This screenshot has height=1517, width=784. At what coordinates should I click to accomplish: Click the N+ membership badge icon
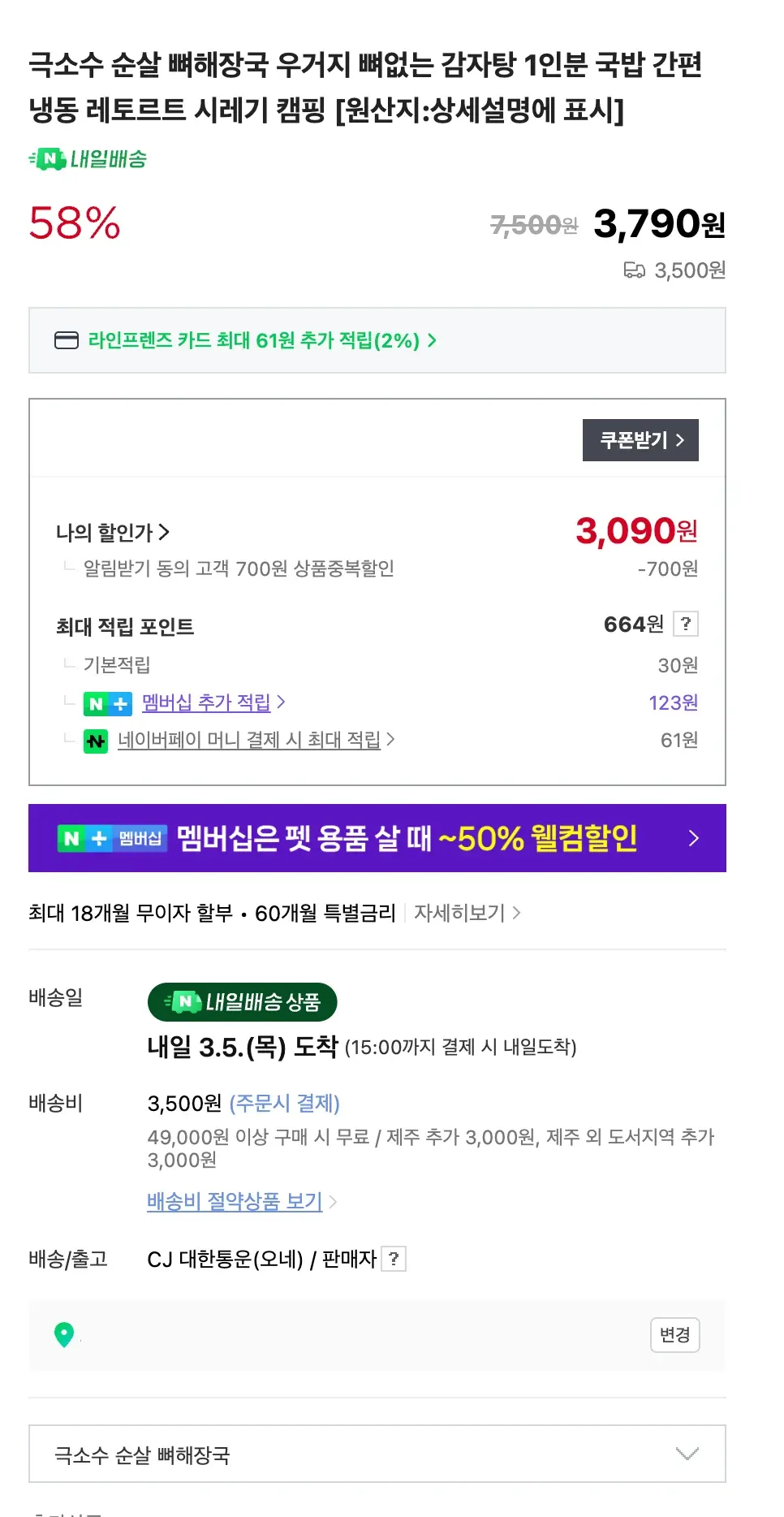coord(107,703)
